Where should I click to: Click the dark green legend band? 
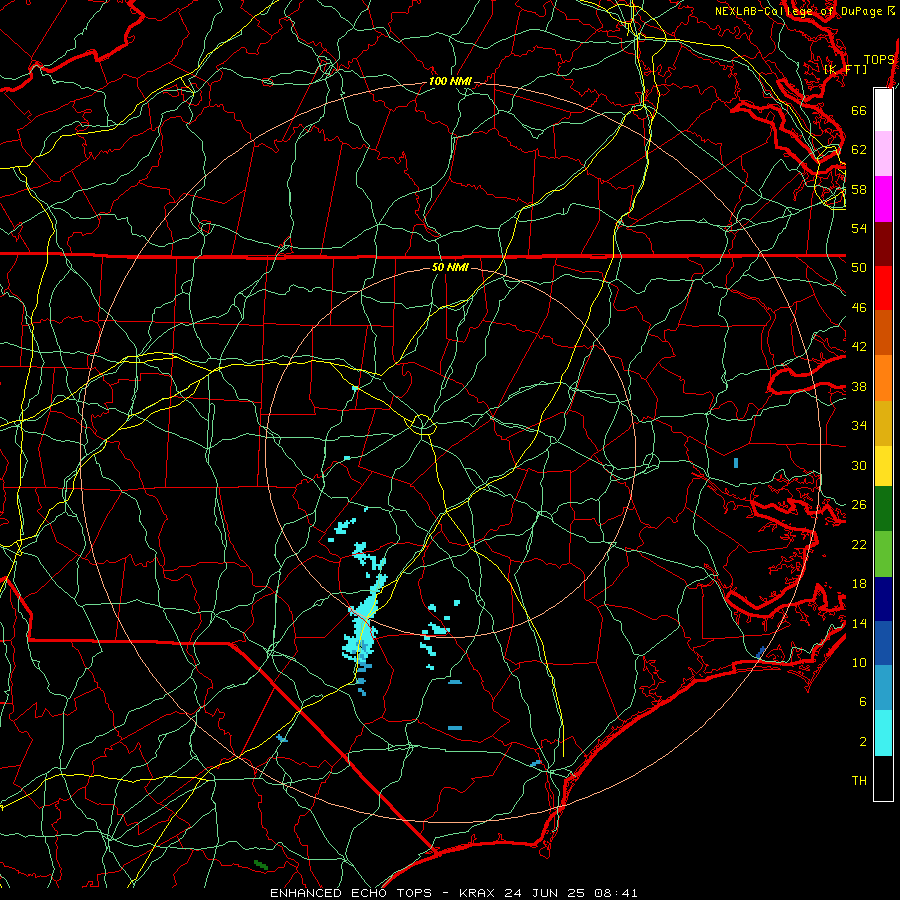(x=883, y=509)
